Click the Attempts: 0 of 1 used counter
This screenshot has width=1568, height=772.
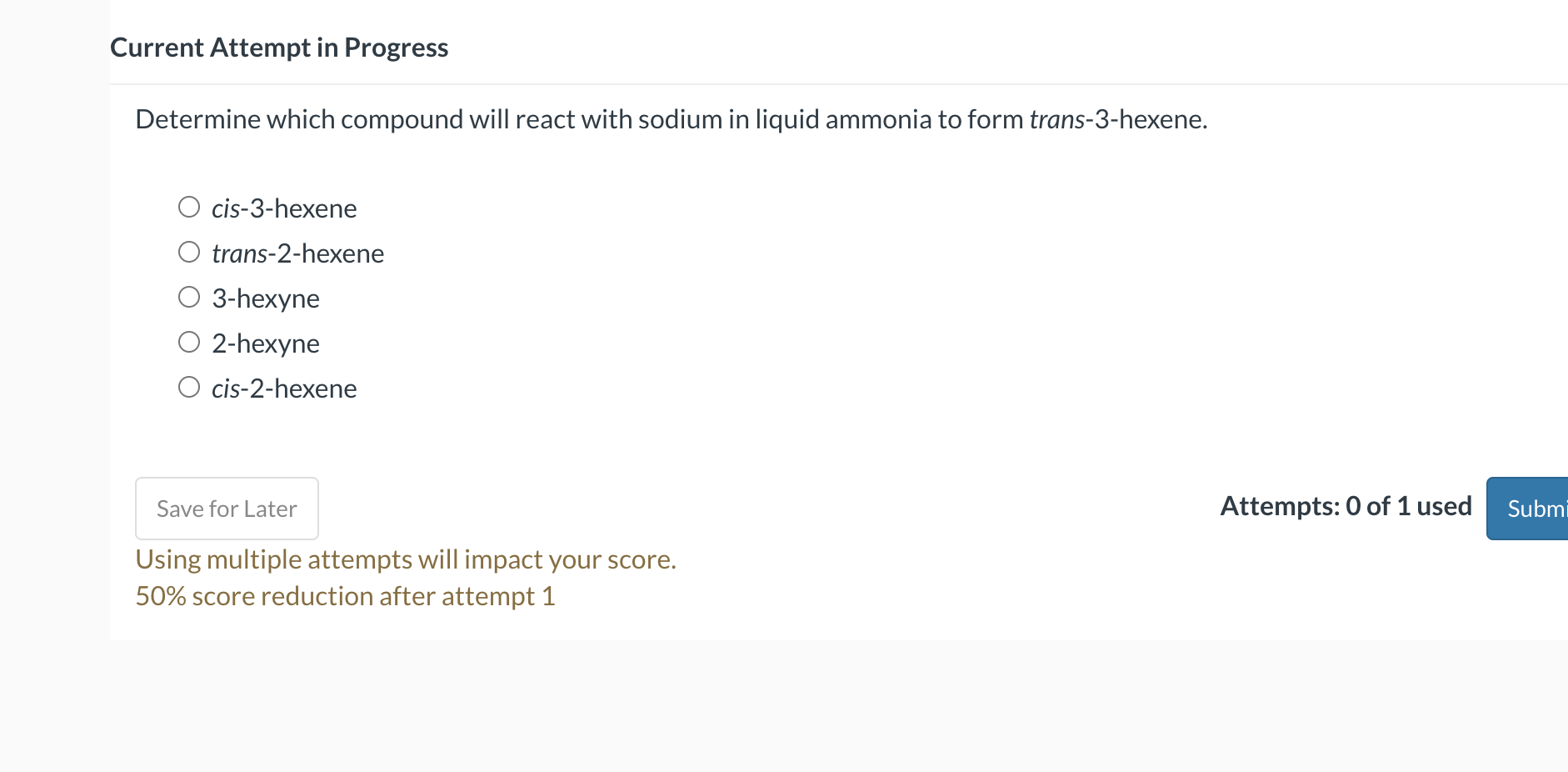(1346, 505)
